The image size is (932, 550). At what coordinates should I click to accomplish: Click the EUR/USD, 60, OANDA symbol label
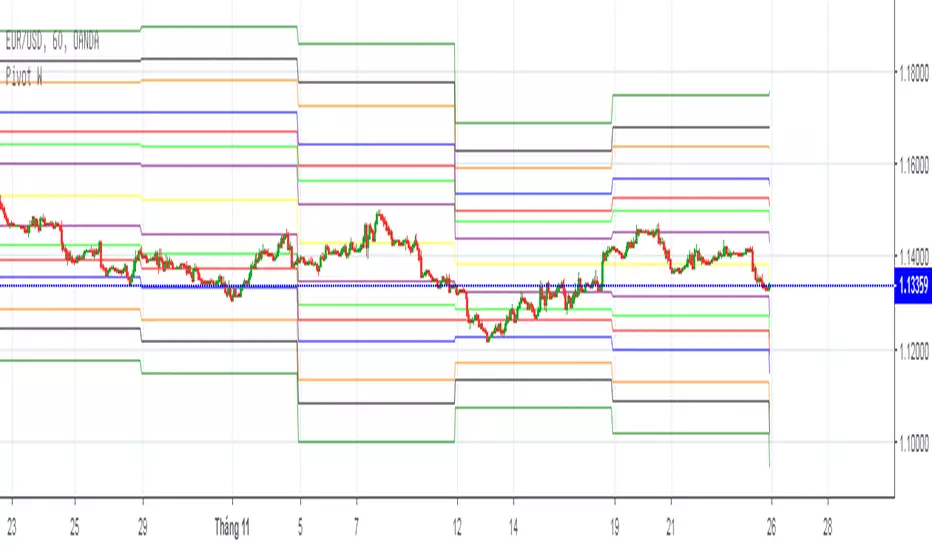point(52,42)
